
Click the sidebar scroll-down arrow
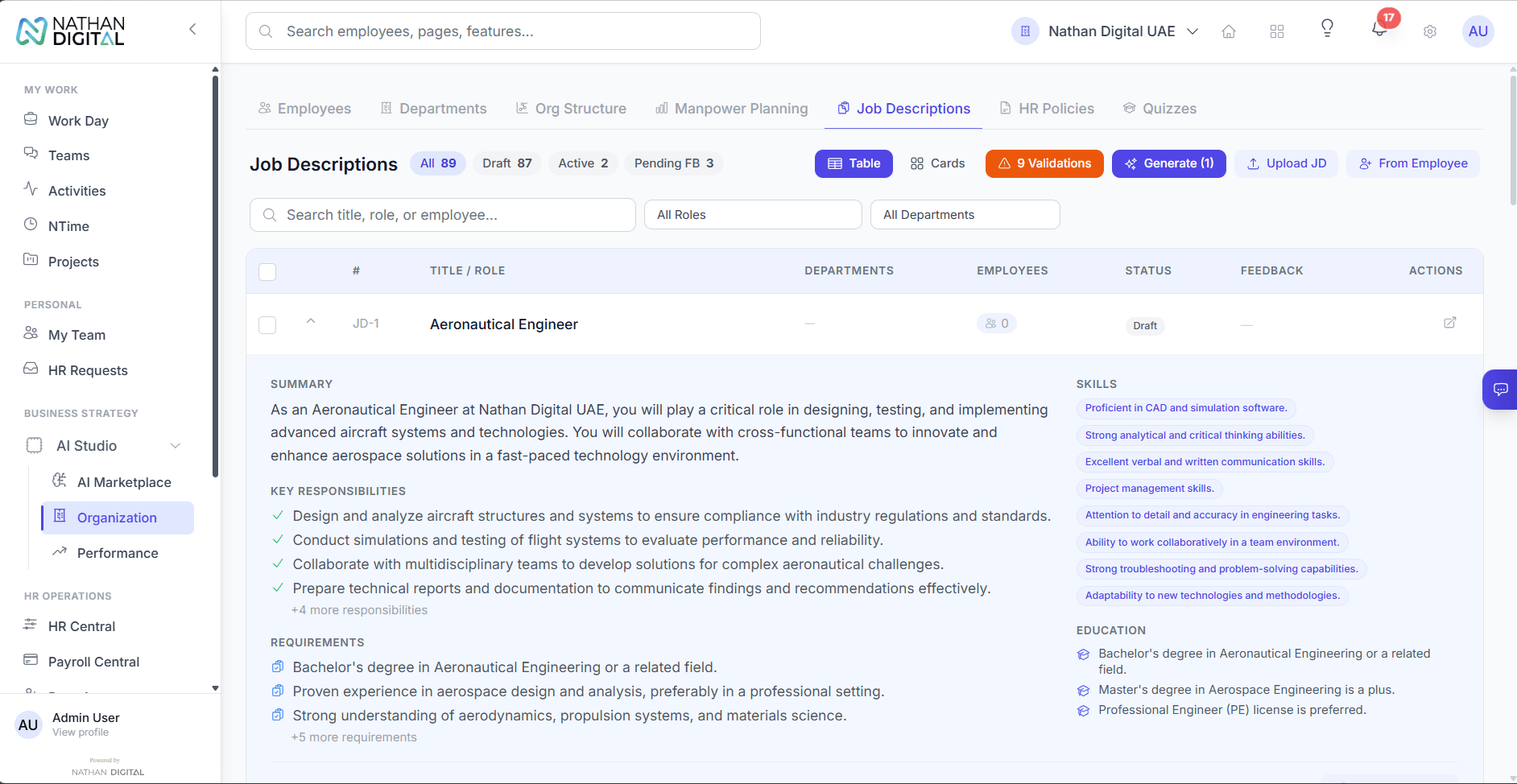coord(215,688)
